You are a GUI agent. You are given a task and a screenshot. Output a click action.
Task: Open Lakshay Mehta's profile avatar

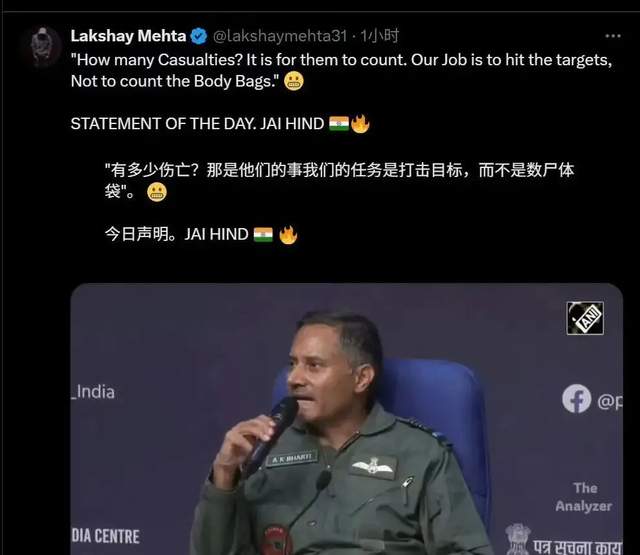coord(44,47)
